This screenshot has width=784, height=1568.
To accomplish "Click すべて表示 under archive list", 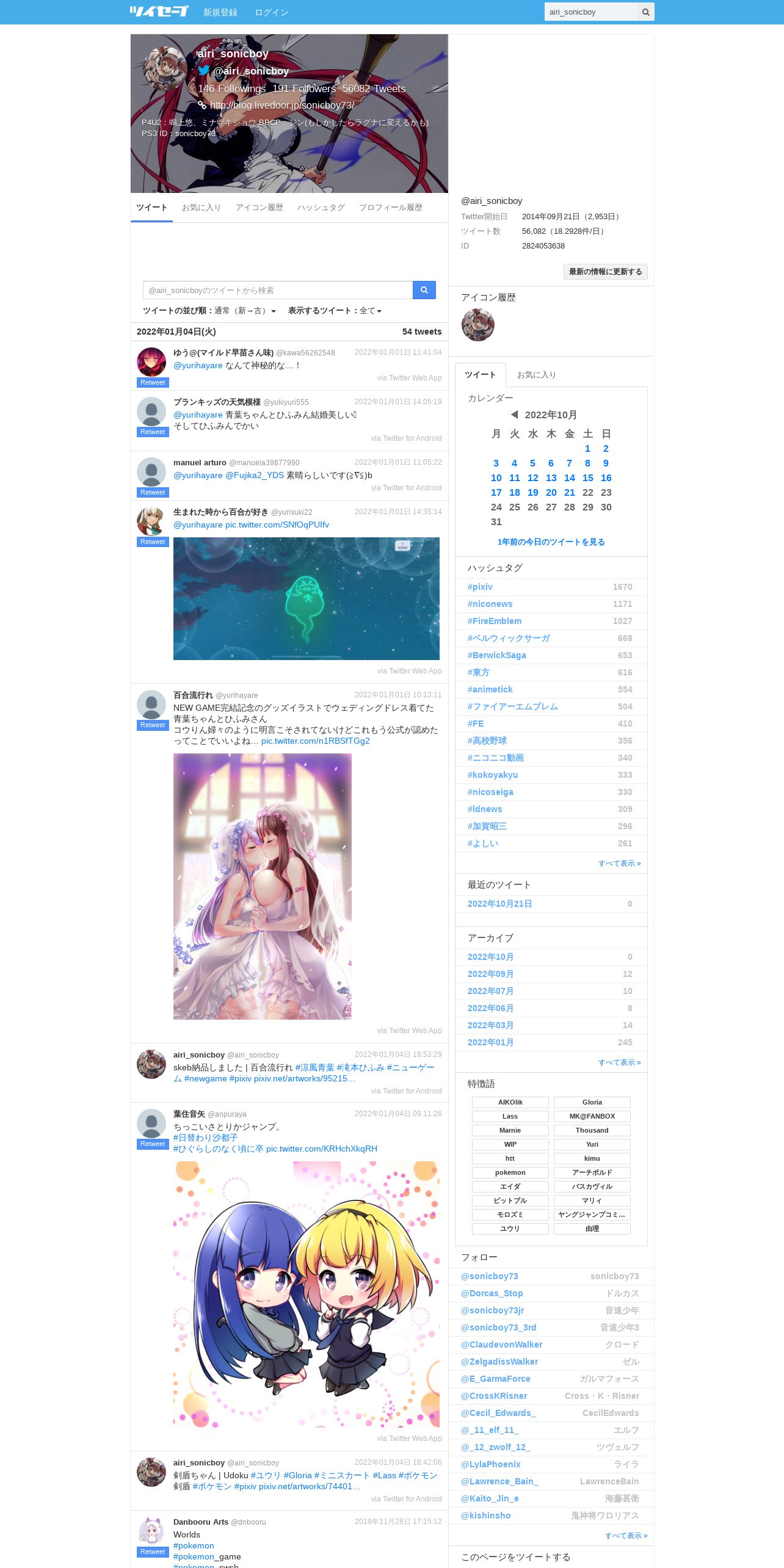I will 620,1062.
